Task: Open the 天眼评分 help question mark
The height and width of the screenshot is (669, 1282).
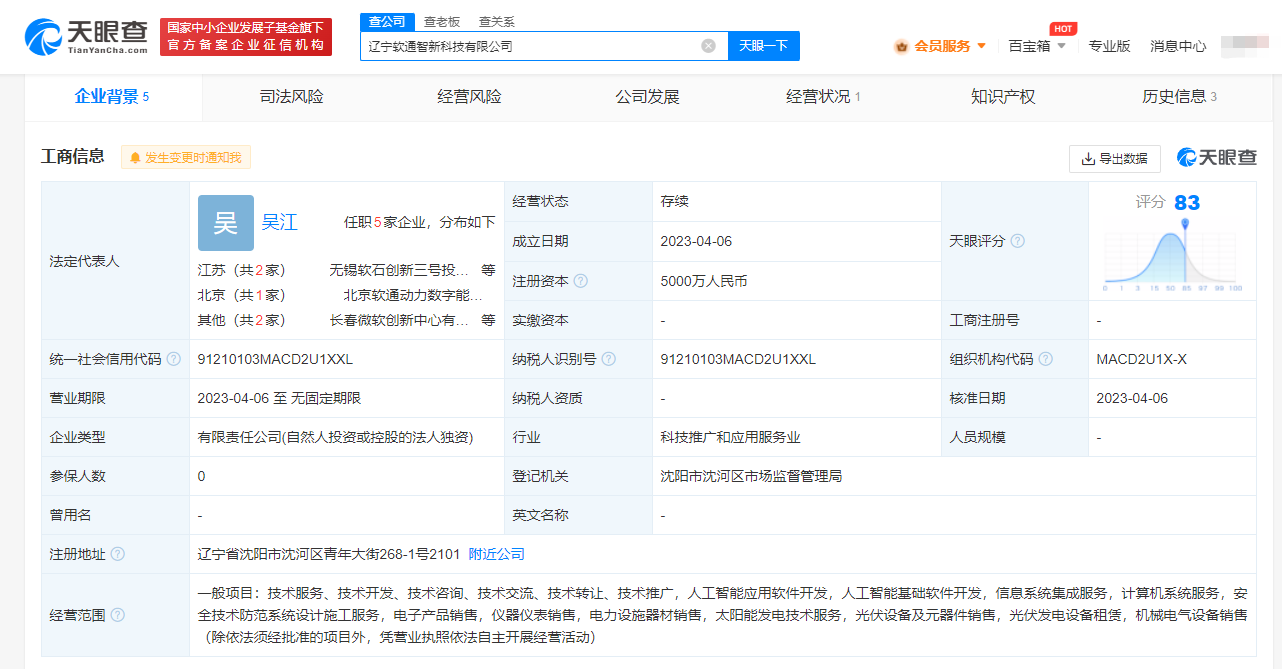Action: coord(1017,241)
